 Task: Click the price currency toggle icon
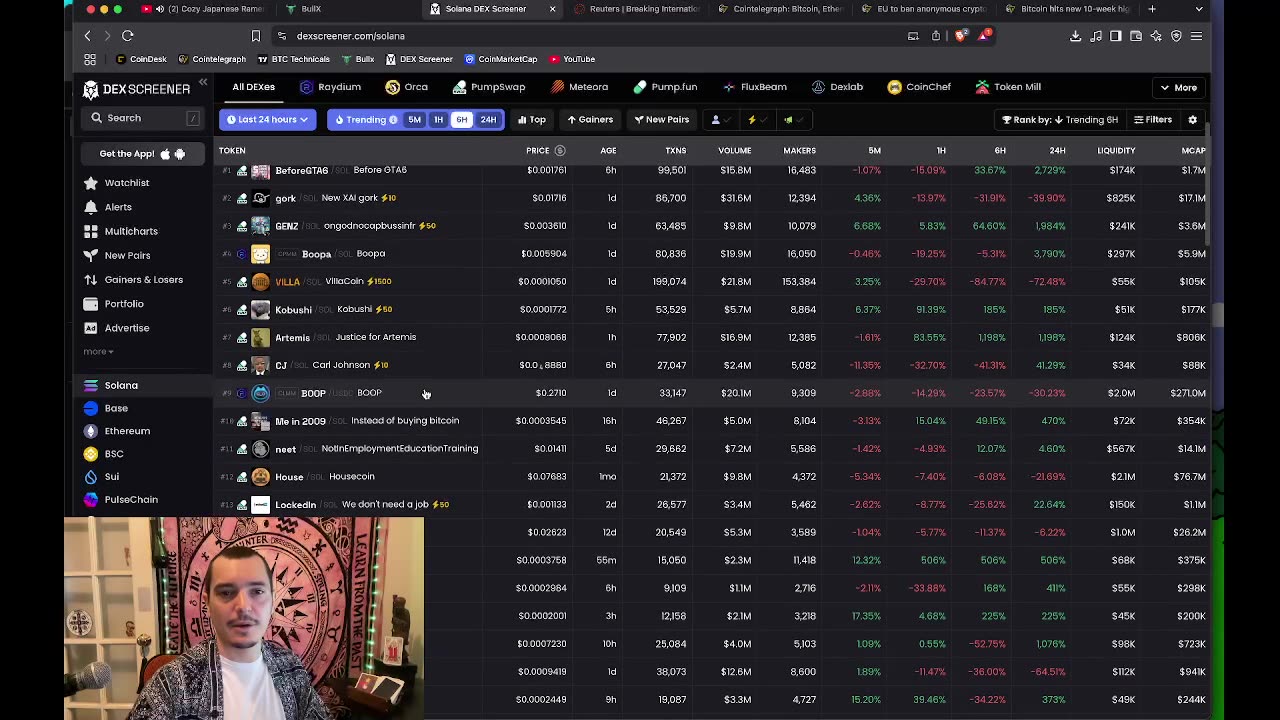click(560, 151)
